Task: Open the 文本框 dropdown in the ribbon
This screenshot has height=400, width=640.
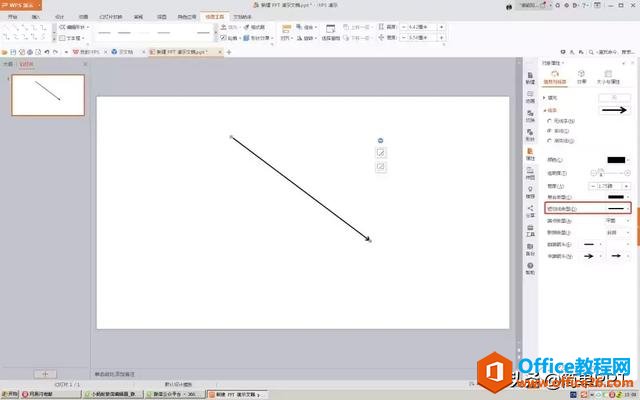Action: click(72, 38)
